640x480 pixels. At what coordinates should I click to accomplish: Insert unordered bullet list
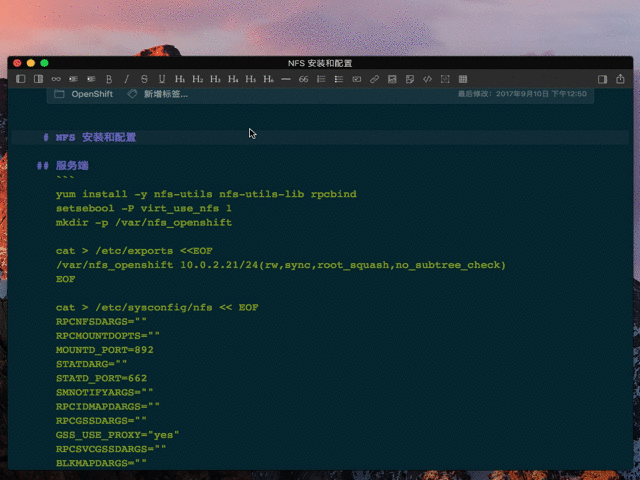(x=339, y=79)
